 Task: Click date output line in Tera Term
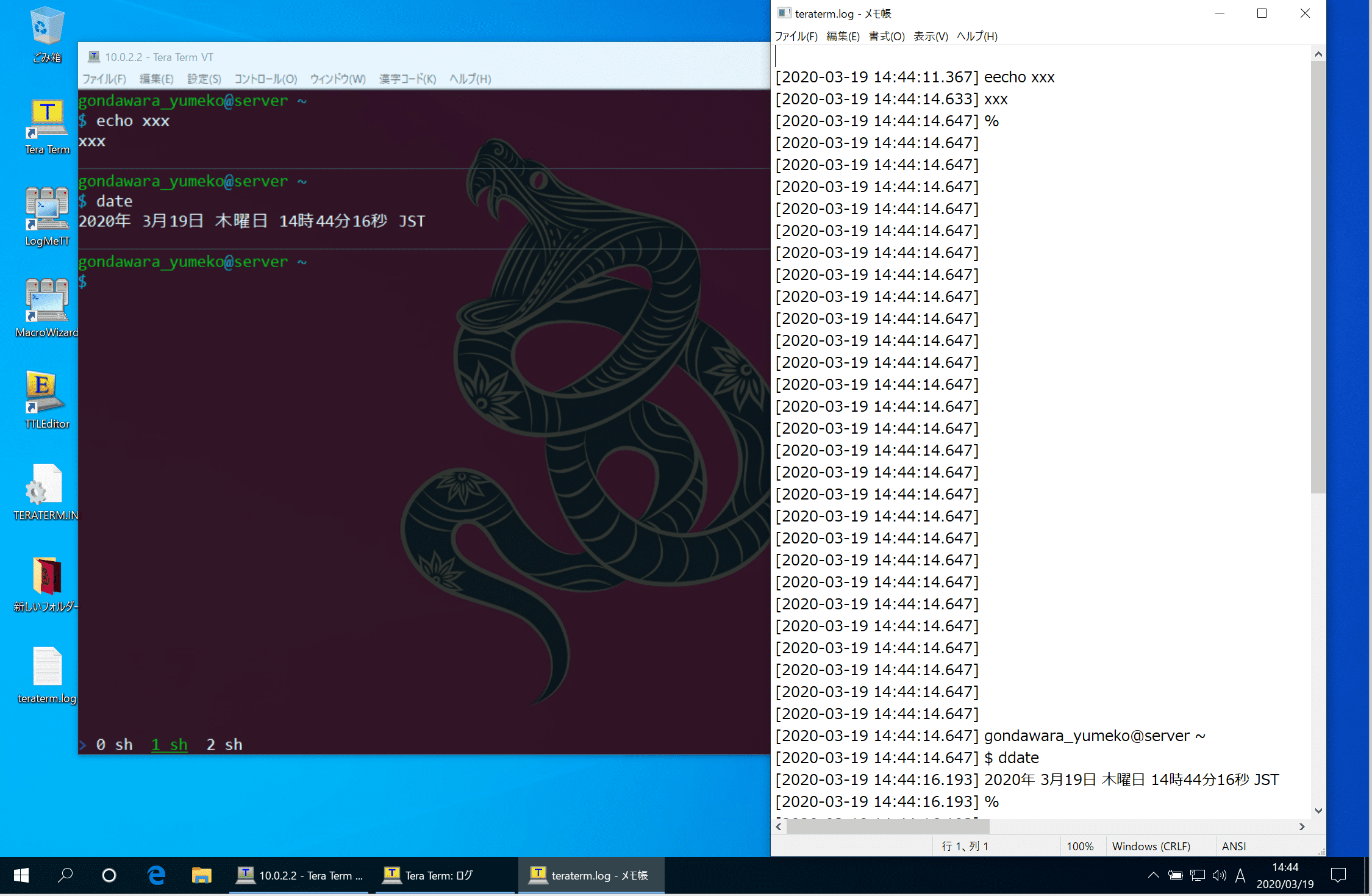(252, 221)
